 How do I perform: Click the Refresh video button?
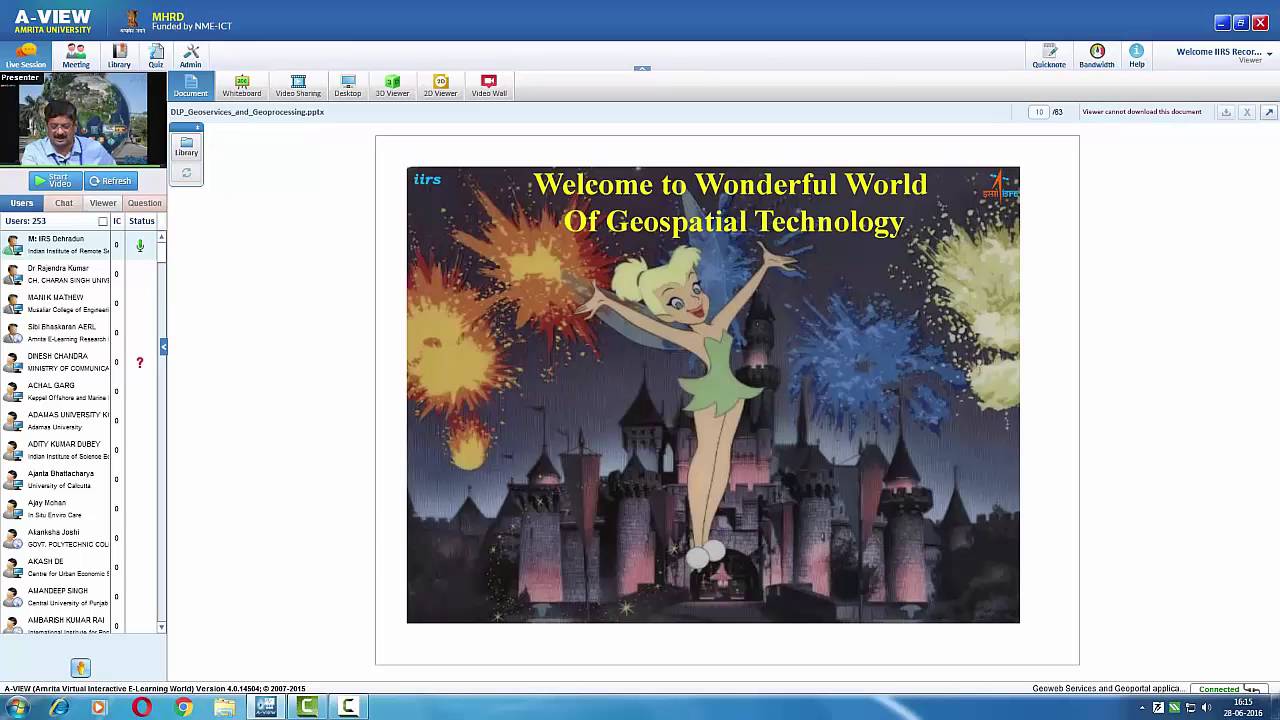110,181
